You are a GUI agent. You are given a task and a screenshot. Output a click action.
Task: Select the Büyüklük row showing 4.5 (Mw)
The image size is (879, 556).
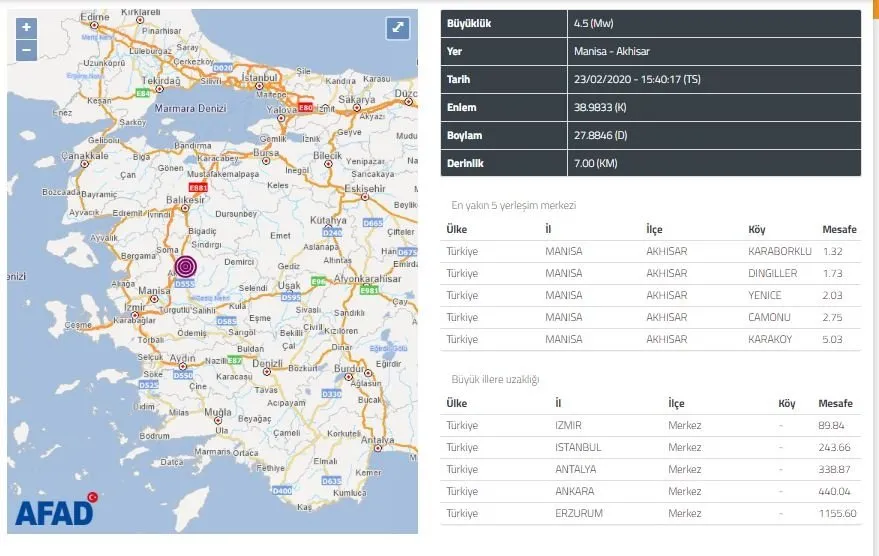pyautogui.click(x=650, y=24)
